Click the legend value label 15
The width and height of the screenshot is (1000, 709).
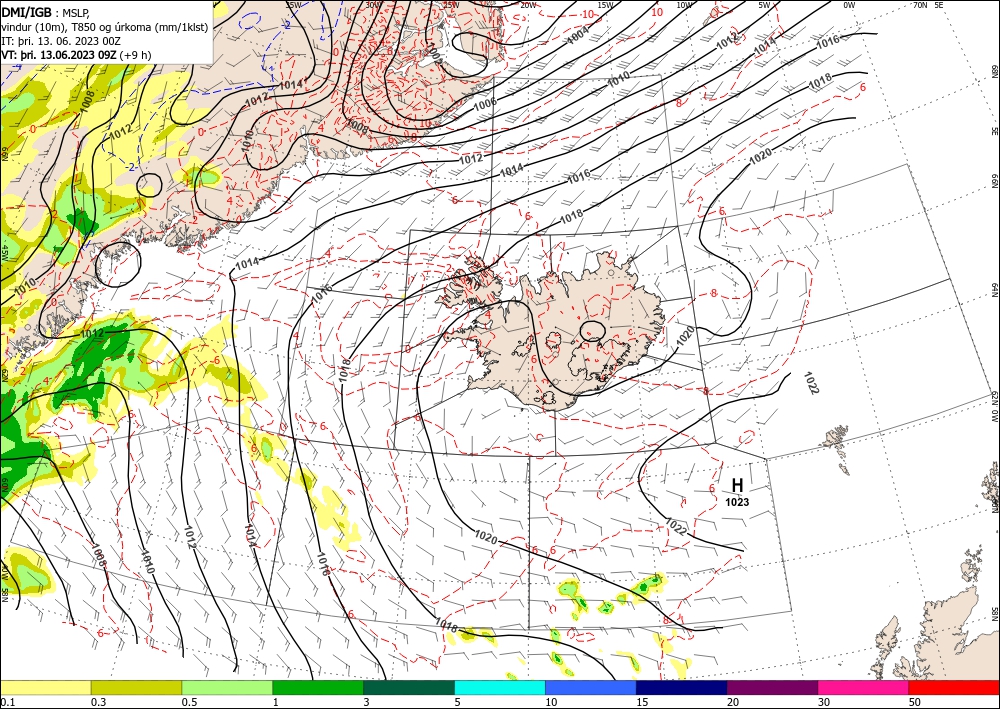click(x=643, y=702)
